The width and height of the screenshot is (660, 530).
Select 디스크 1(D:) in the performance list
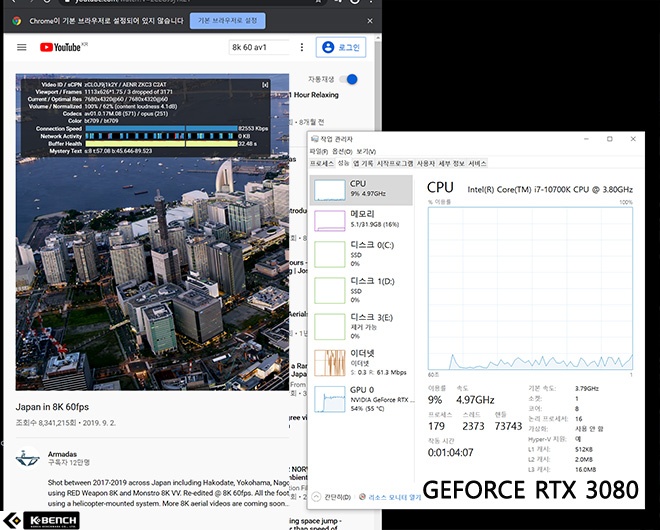(361, 290)
